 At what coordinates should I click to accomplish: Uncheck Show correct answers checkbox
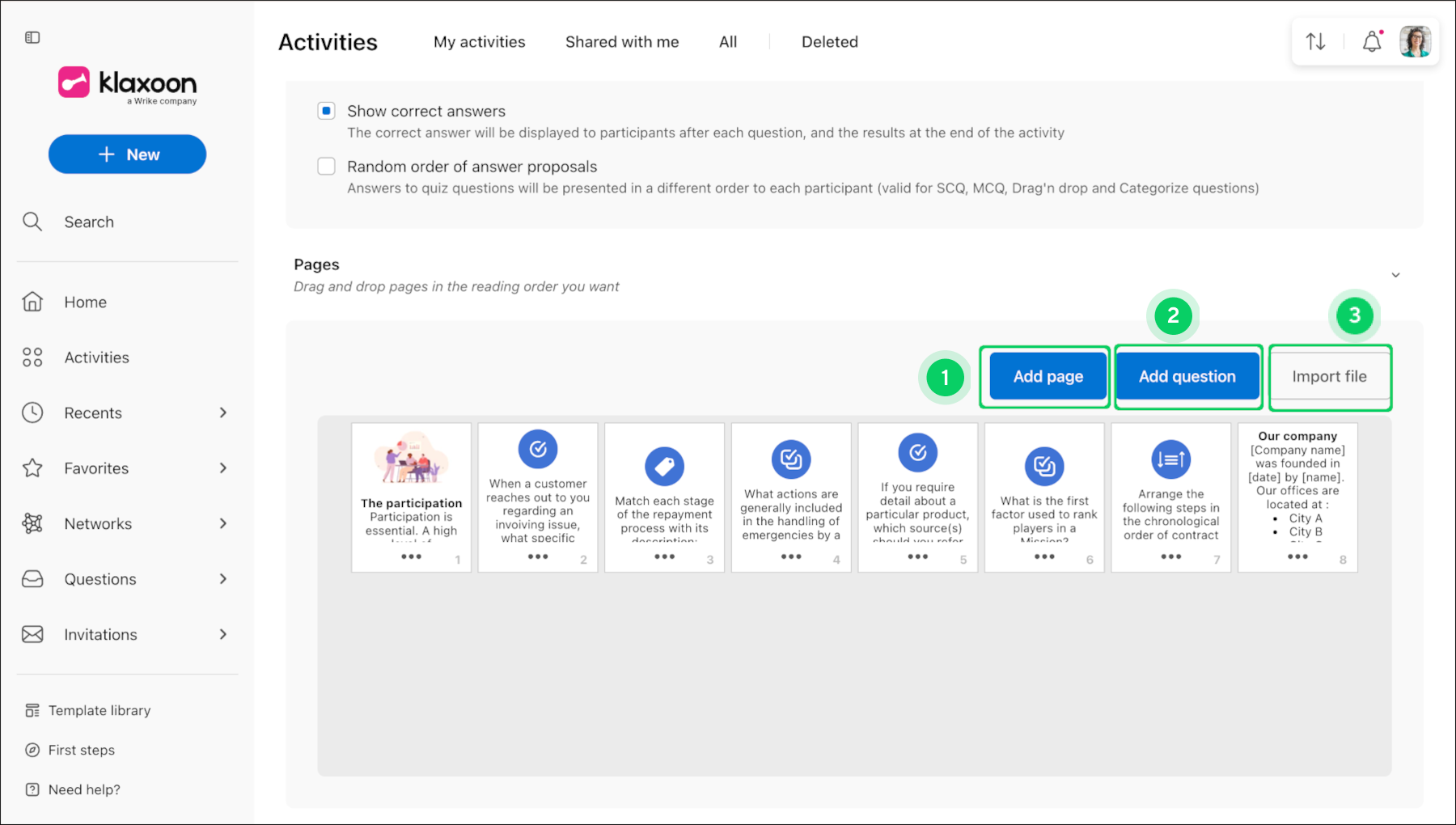(x=326, y=111)
